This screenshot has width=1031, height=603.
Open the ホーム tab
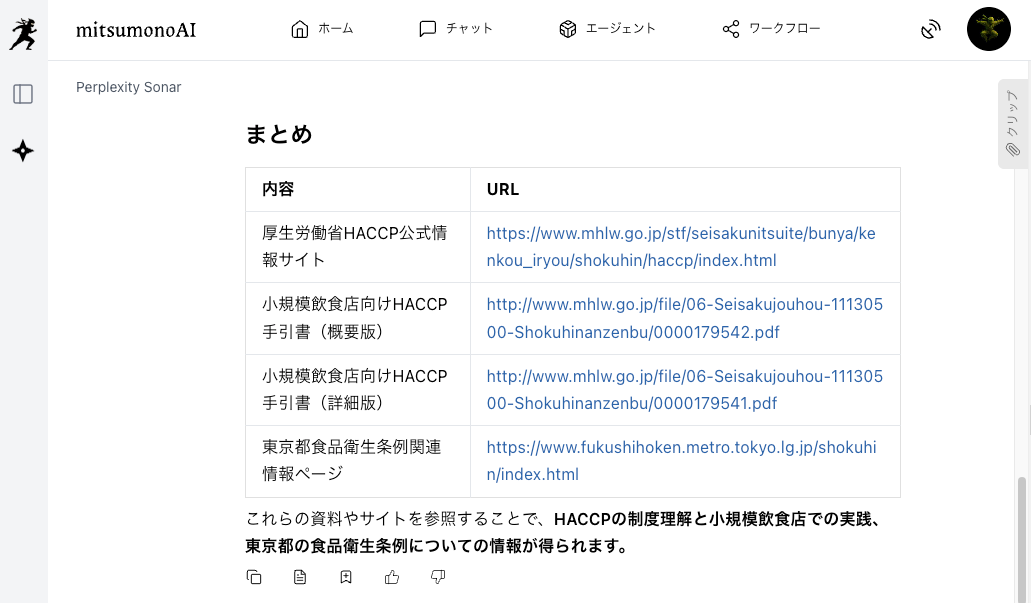coord(322,29)
